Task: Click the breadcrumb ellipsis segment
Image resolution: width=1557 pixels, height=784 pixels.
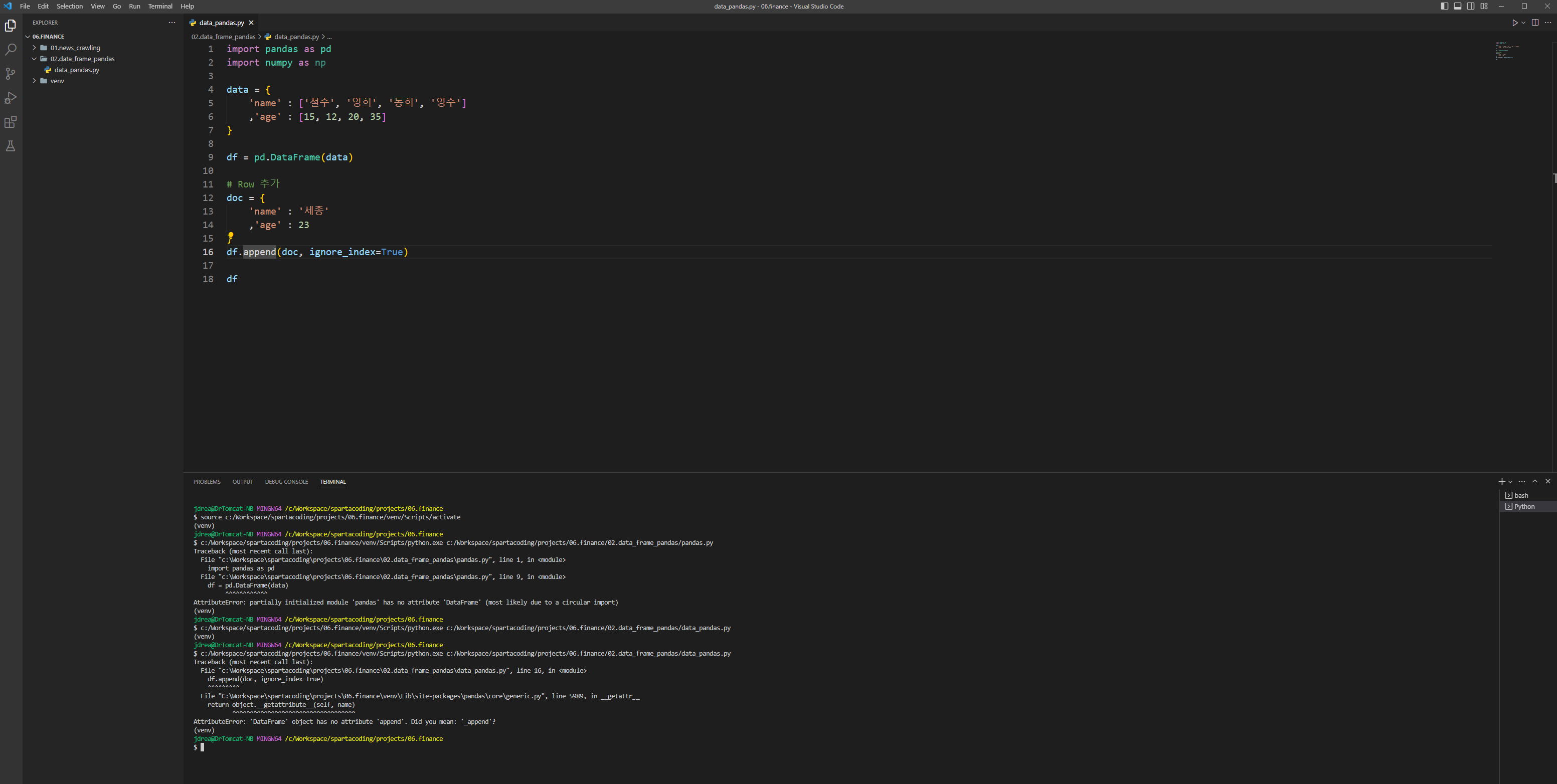Action: coord(329,37)
